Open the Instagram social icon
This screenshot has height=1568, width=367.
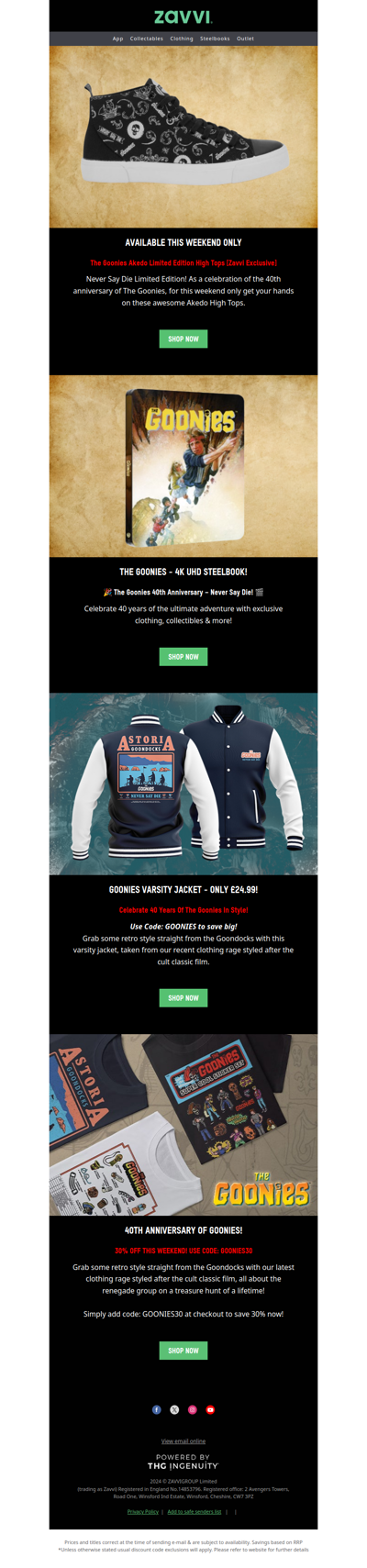point(193,1409)
